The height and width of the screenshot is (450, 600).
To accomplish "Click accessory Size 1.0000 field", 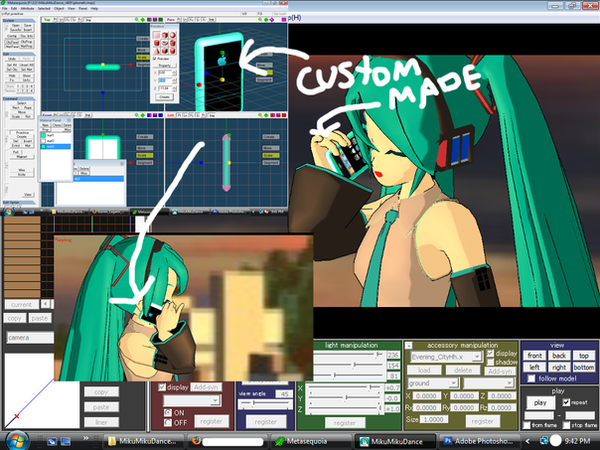I will tap(434, 419).
